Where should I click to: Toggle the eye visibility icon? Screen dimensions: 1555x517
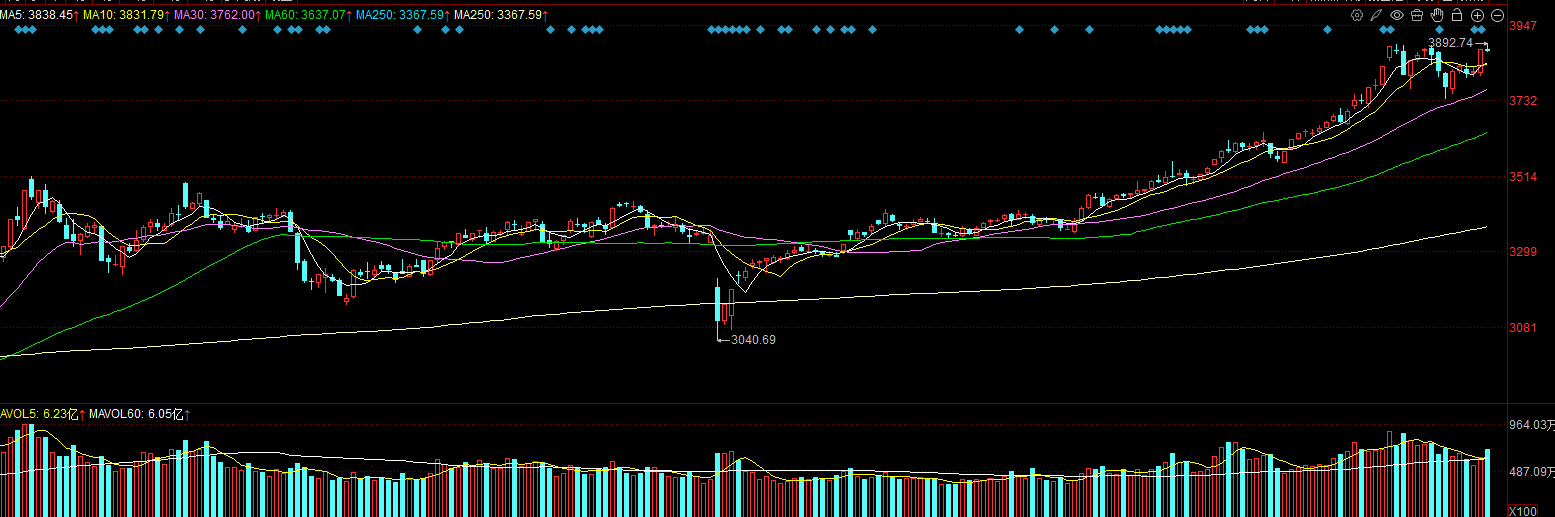(x=1397, y=15)
